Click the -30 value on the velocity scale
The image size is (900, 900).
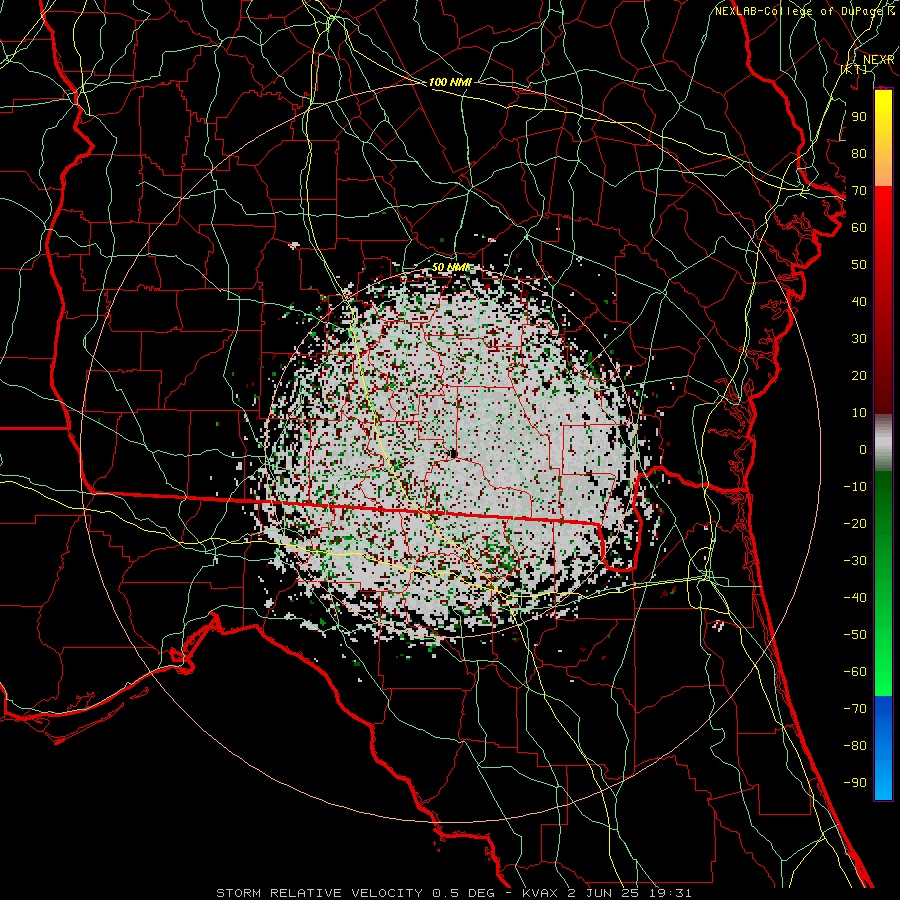tap(855, 561)
